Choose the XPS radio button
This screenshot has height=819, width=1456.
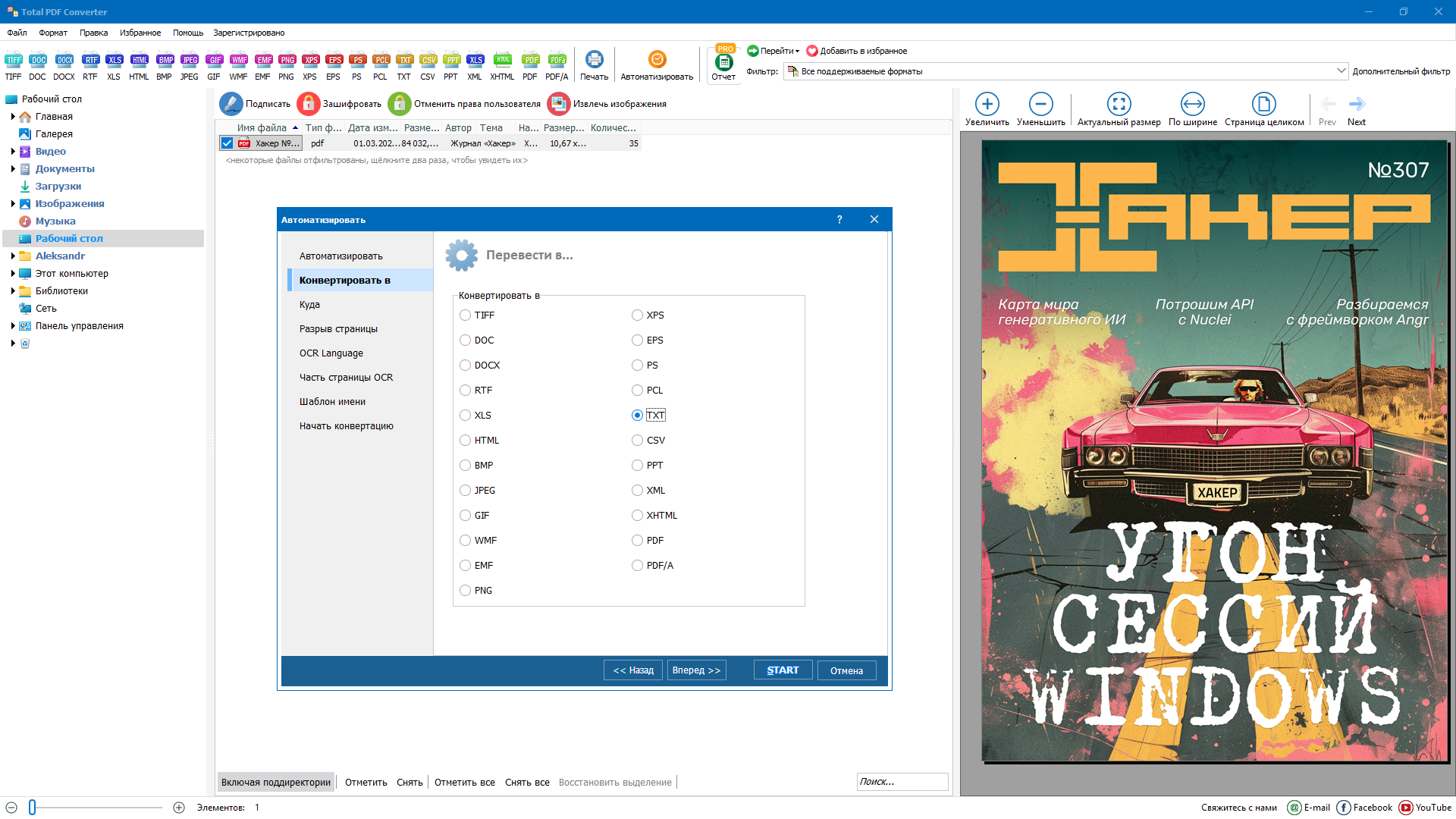637,315
